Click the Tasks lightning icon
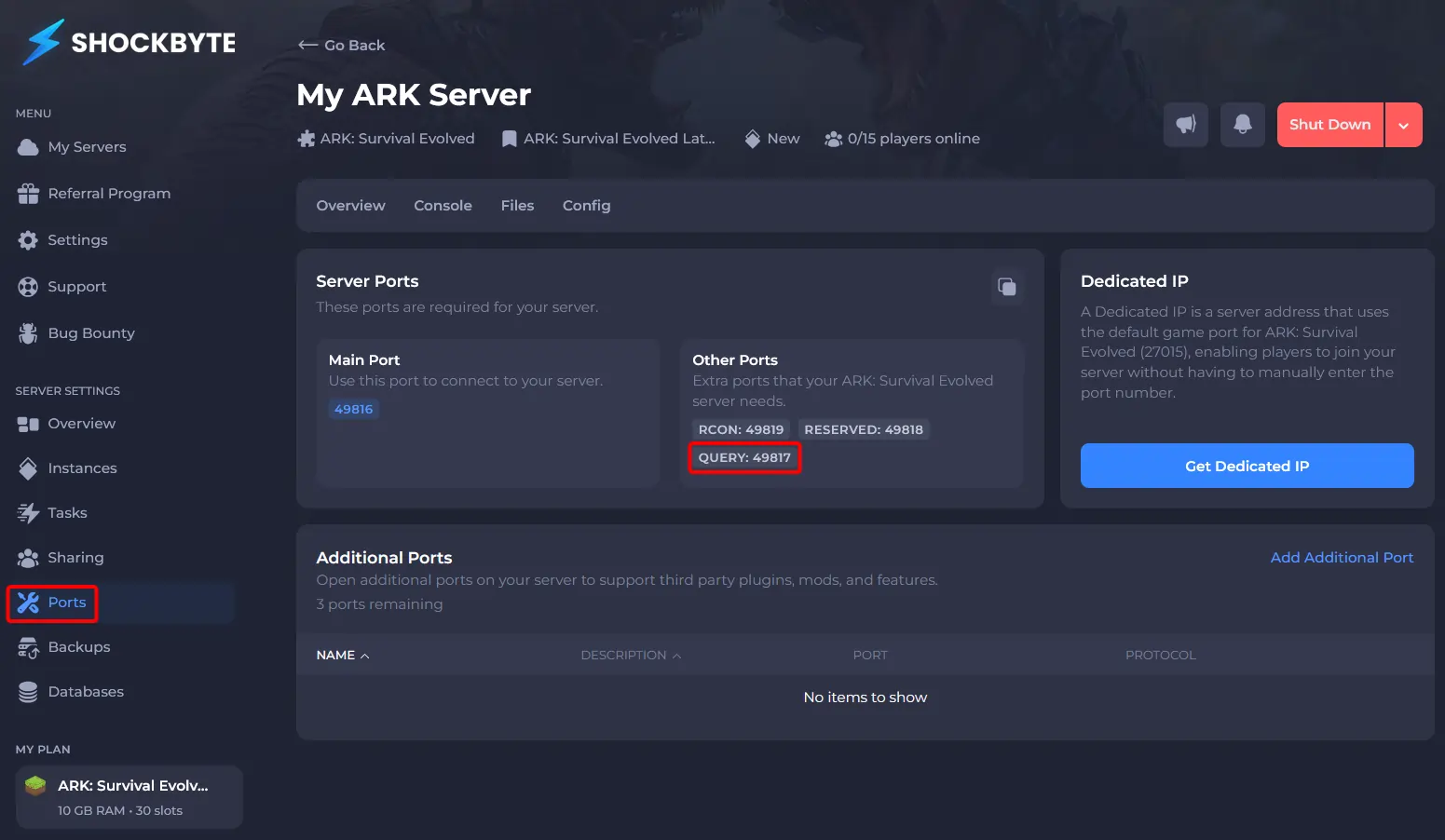This screenshot has width=1445, height=840. coord(28,513)
